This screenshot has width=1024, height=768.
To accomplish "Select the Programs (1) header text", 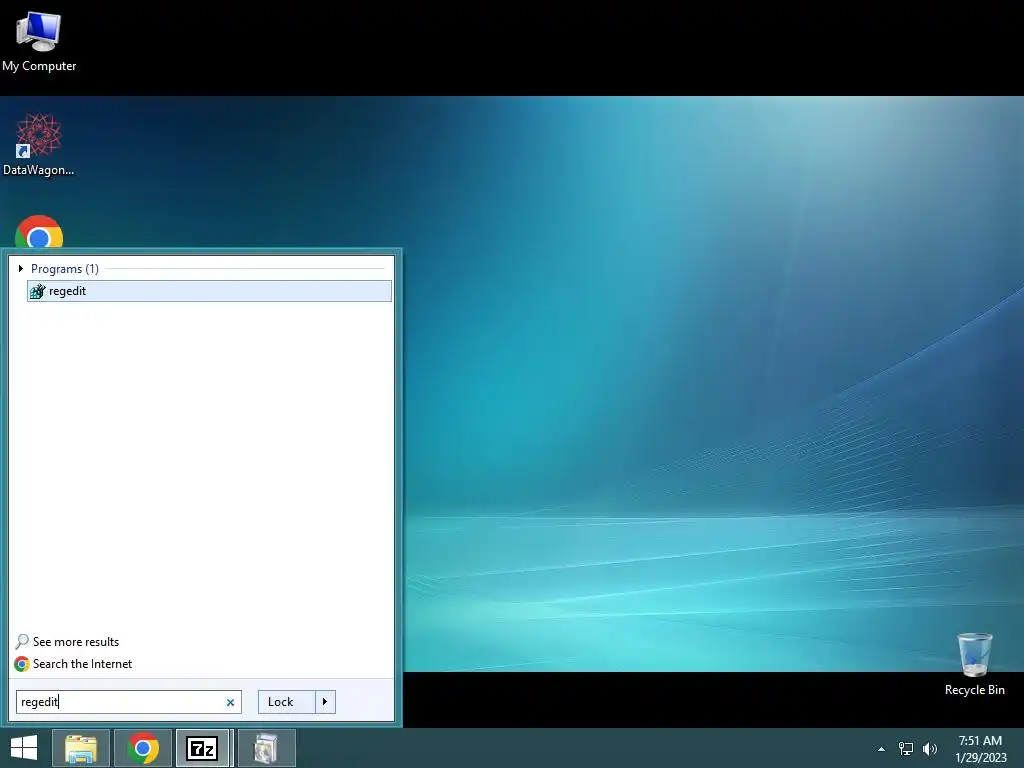I will pyautogui.click(x=65, y=268).
